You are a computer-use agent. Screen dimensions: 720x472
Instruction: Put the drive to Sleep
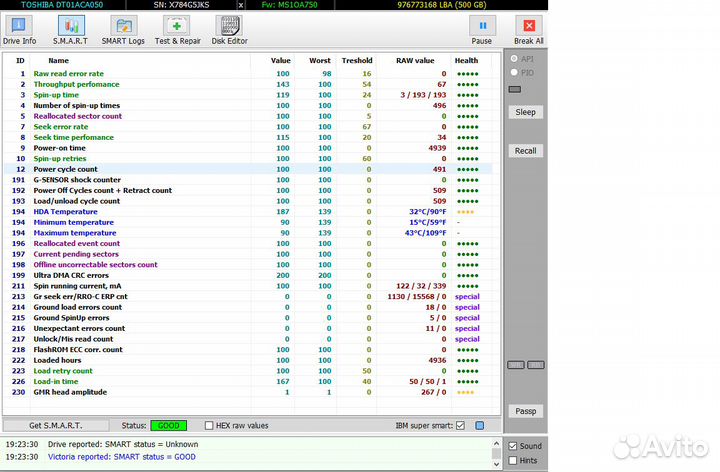coord(525,112)
